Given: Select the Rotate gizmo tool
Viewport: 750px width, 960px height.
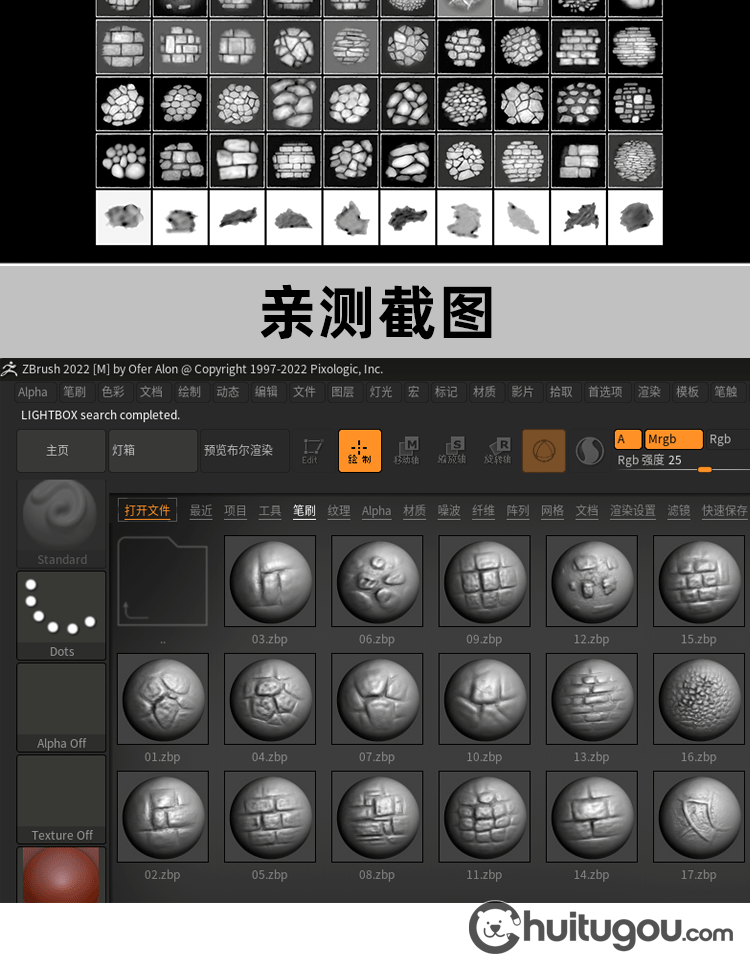Looking at the screenshot, I should 497,451.
